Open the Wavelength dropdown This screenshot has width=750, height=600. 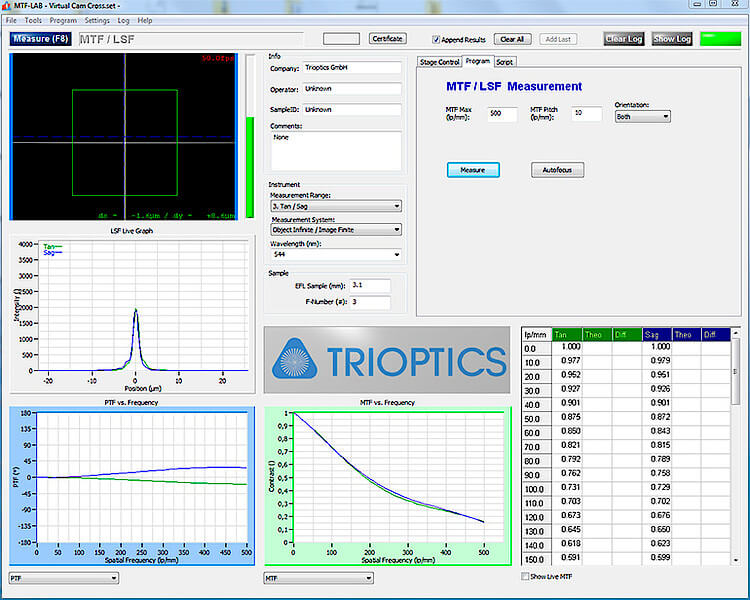(335, 254)
